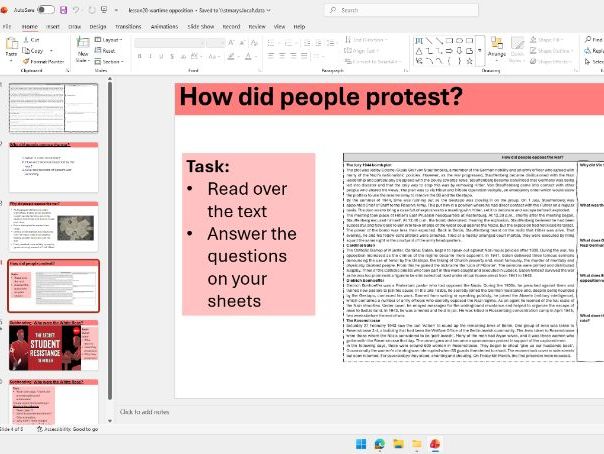Click the Shape Fill button
Viewport: 604px width, 454px height.
(545, 40)
